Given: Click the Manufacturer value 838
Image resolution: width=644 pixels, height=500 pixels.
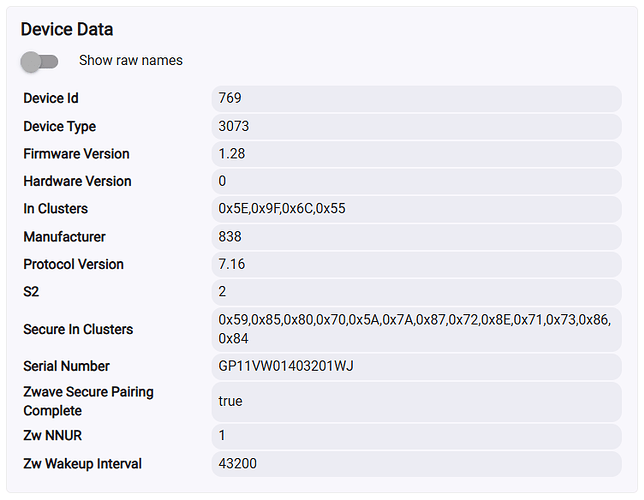Looking at the screenshot, I should point(230,237).
